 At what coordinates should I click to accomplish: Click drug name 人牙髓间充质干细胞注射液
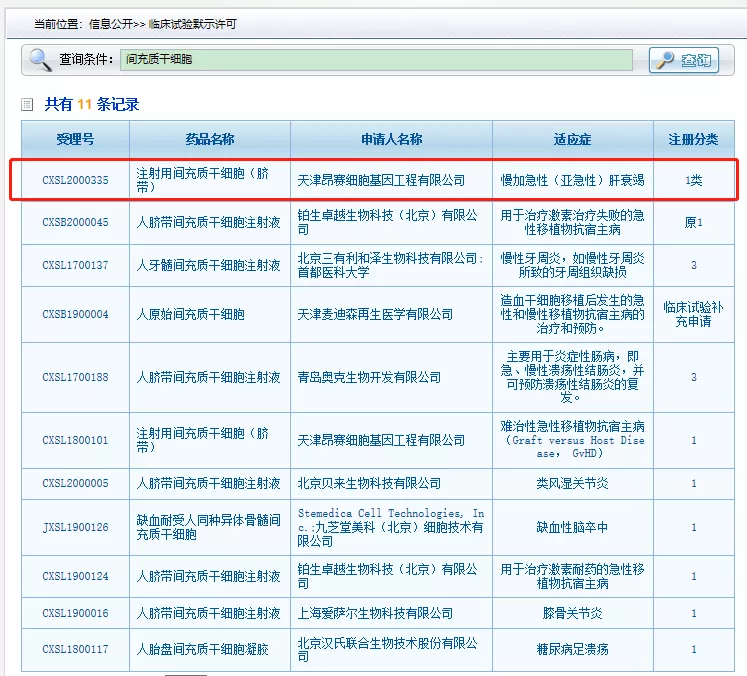point(208,265)
